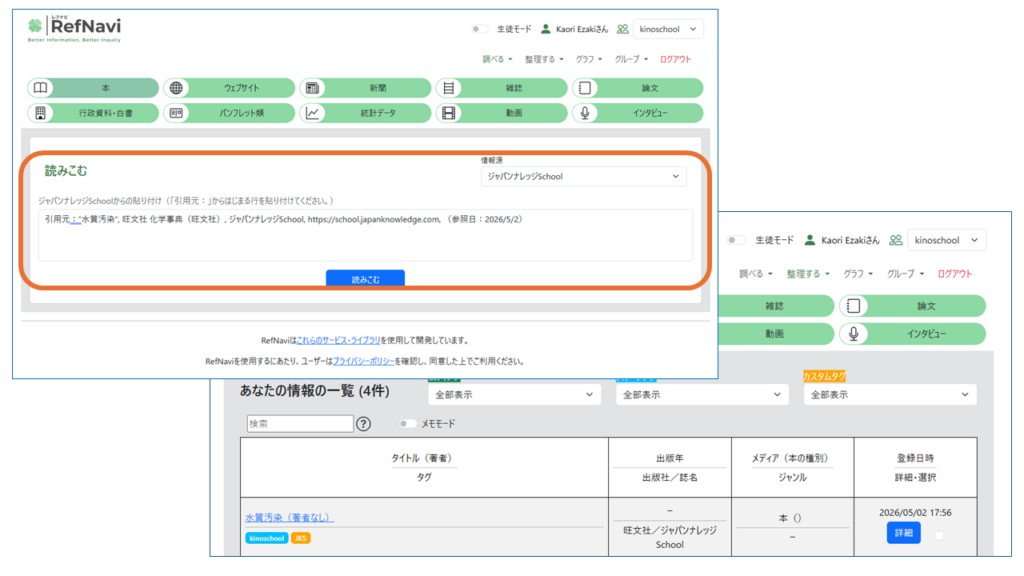
Task: Select the 動画 film icon in front window
Action: (x=449, y=113)
